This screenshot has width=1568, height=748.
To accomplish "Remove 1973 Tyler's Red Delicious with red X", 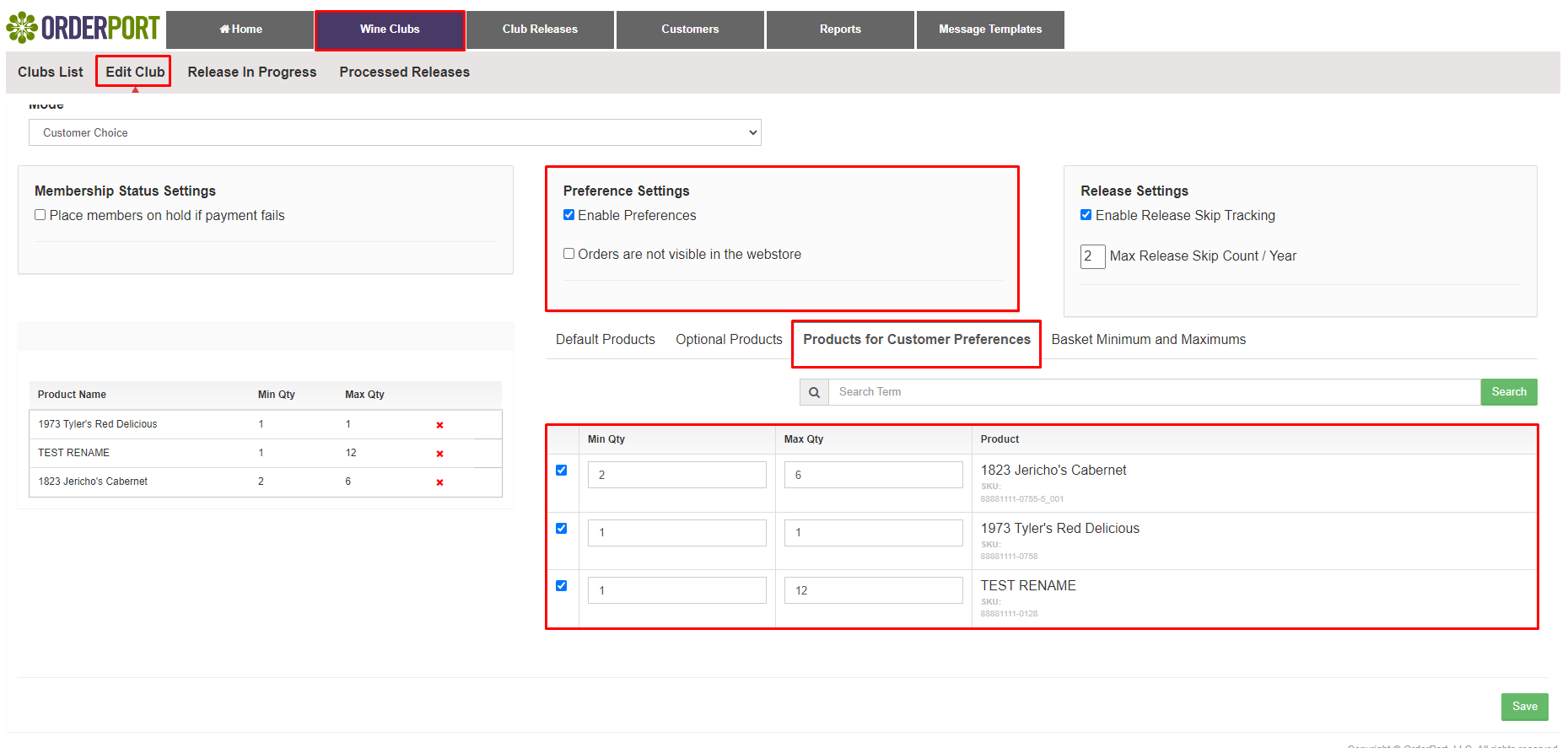I will [439, 425].
